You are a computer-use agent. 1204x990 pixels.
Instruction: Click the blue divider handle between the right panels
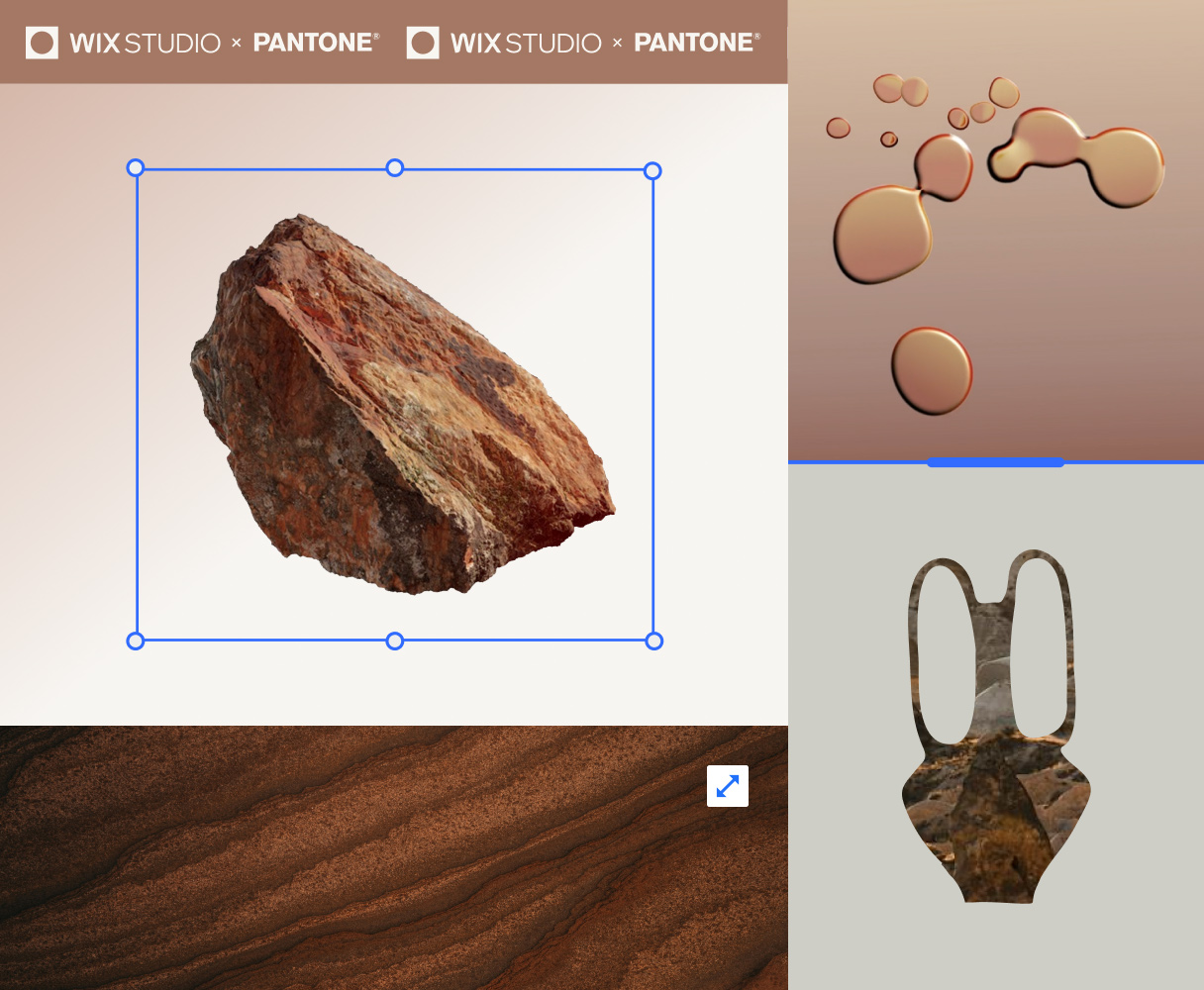(x=995, y=461)
